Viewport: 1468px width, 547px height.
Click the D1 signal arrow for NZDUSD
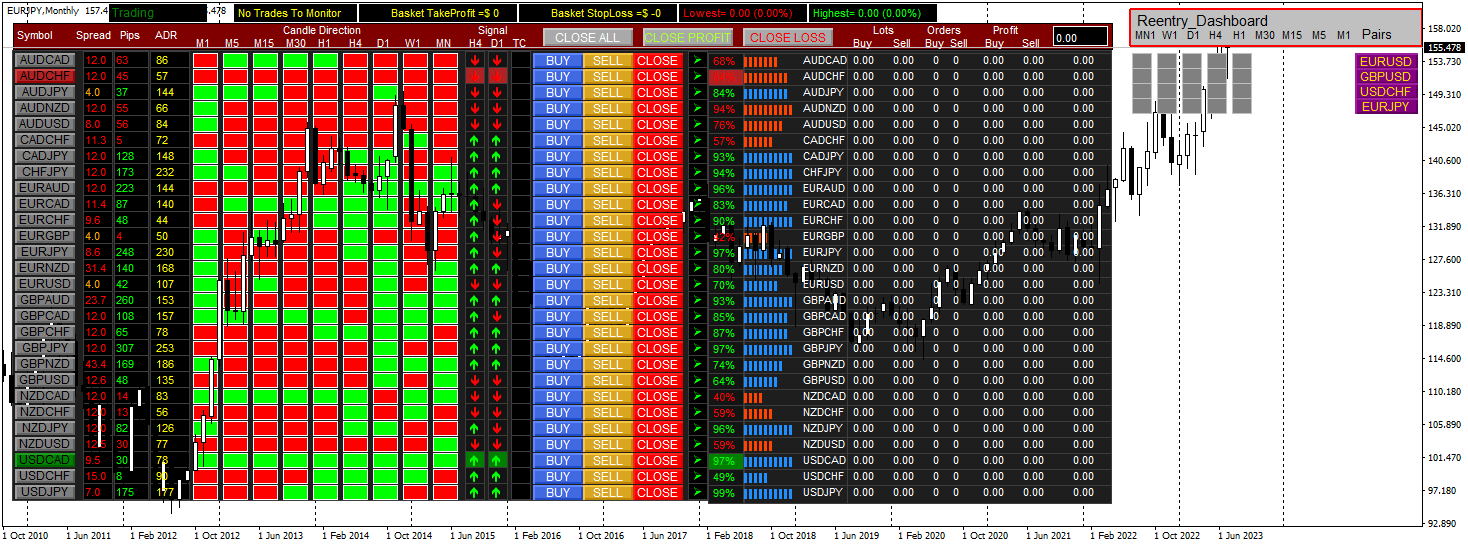click(497, 445)
